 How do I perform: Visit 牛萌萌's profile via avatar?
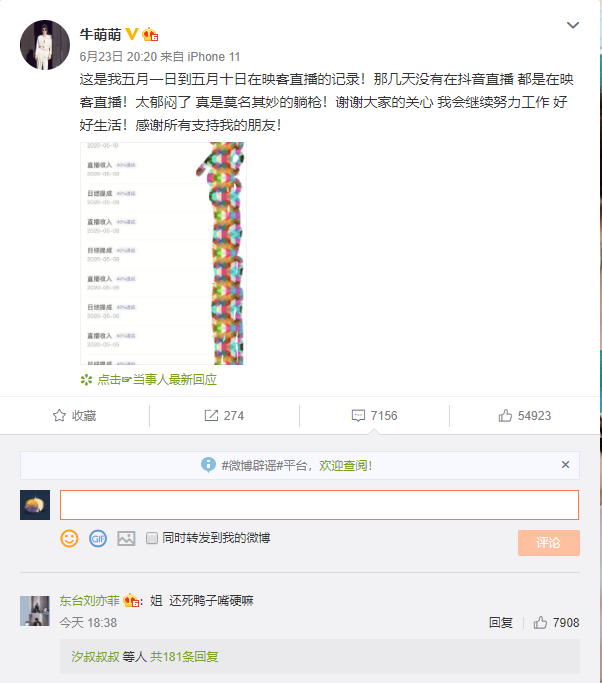point(45,45)
